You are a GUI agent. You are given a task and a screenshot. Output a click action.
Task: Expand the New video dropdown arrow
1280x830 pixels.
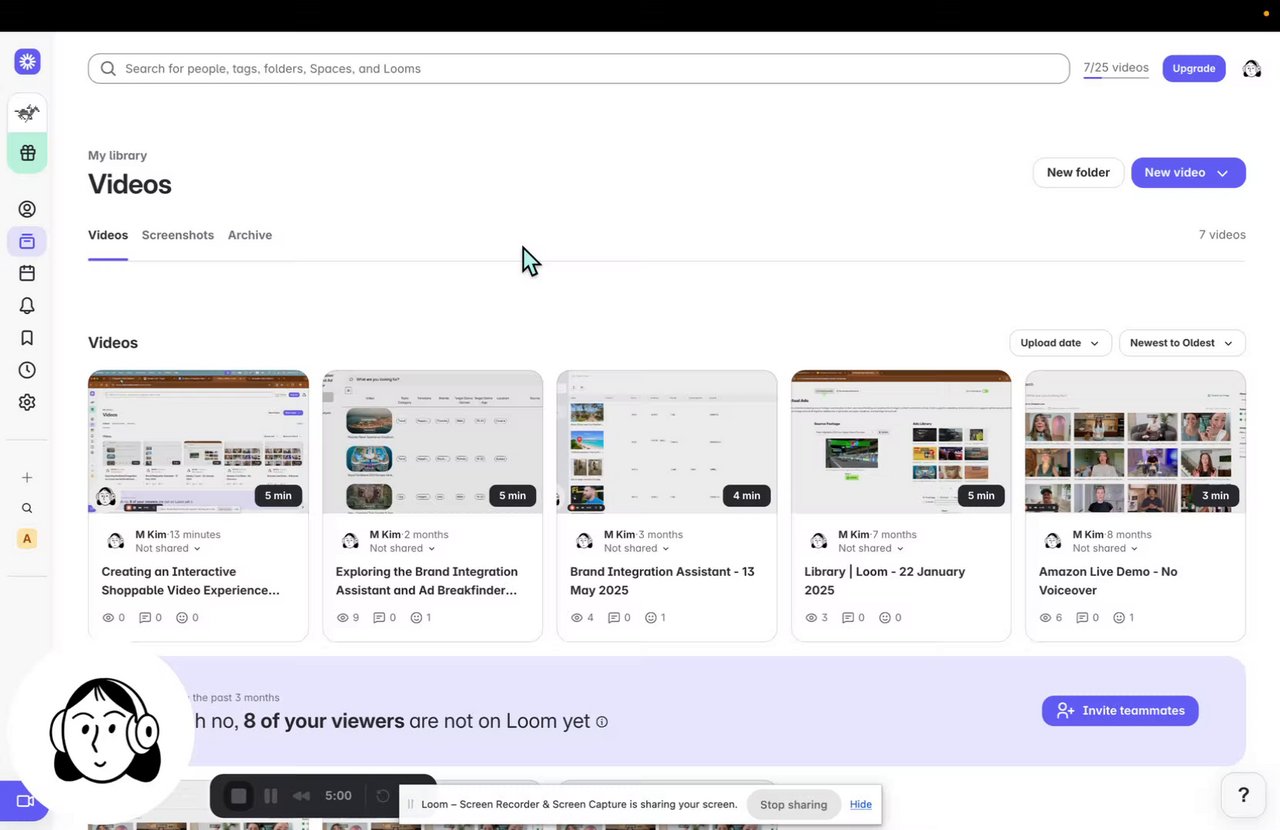(x=1222, y=173)
